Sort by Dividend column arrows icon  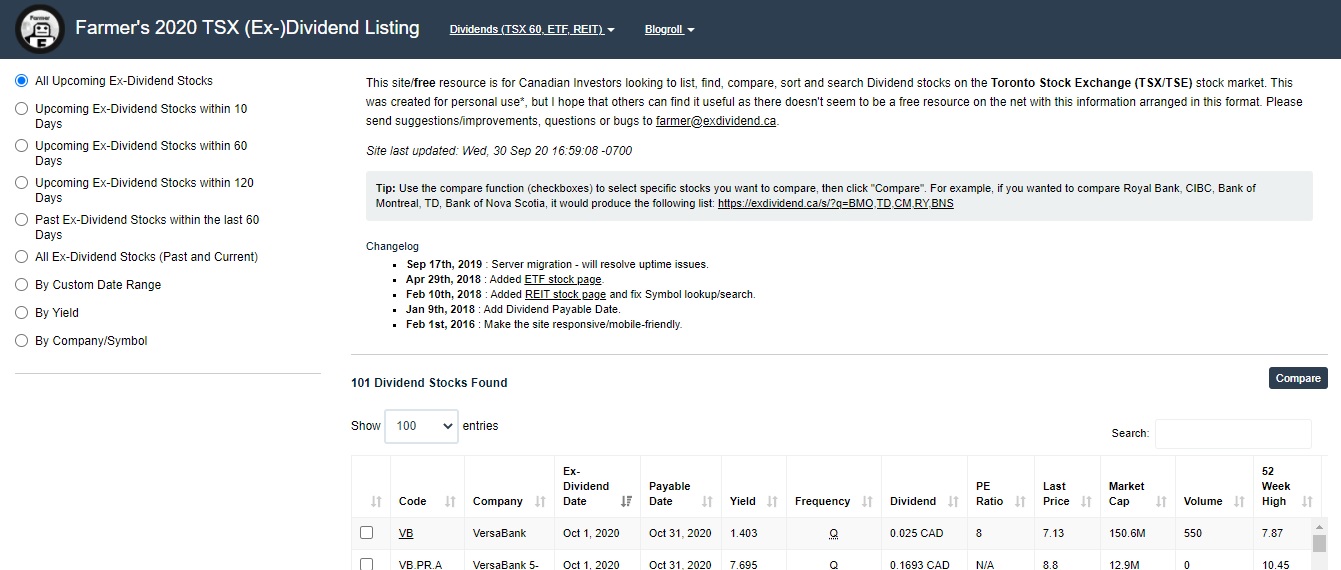(953, 502)
